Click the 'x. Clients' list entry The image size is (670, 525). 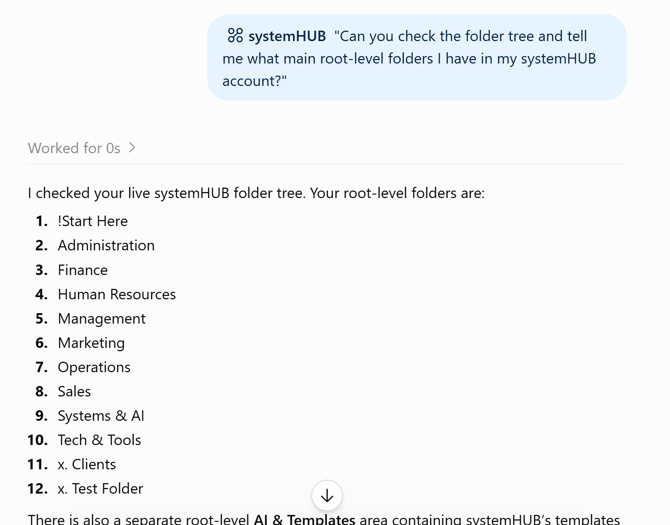coord(87,464)
